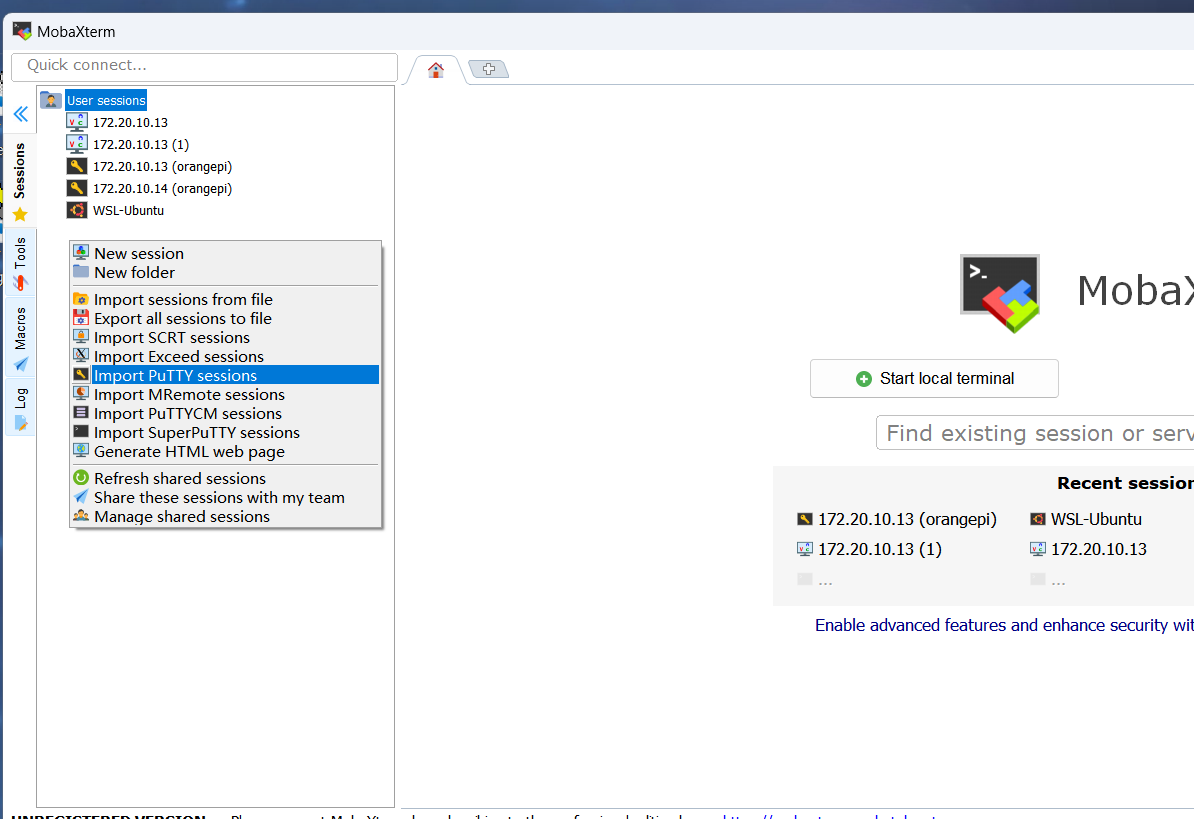Select 172.20.10.13 (orangepi) session in tree
The height and width of the screenshot is (819, 1194).
pyautogui.click(x=162, y=167)
